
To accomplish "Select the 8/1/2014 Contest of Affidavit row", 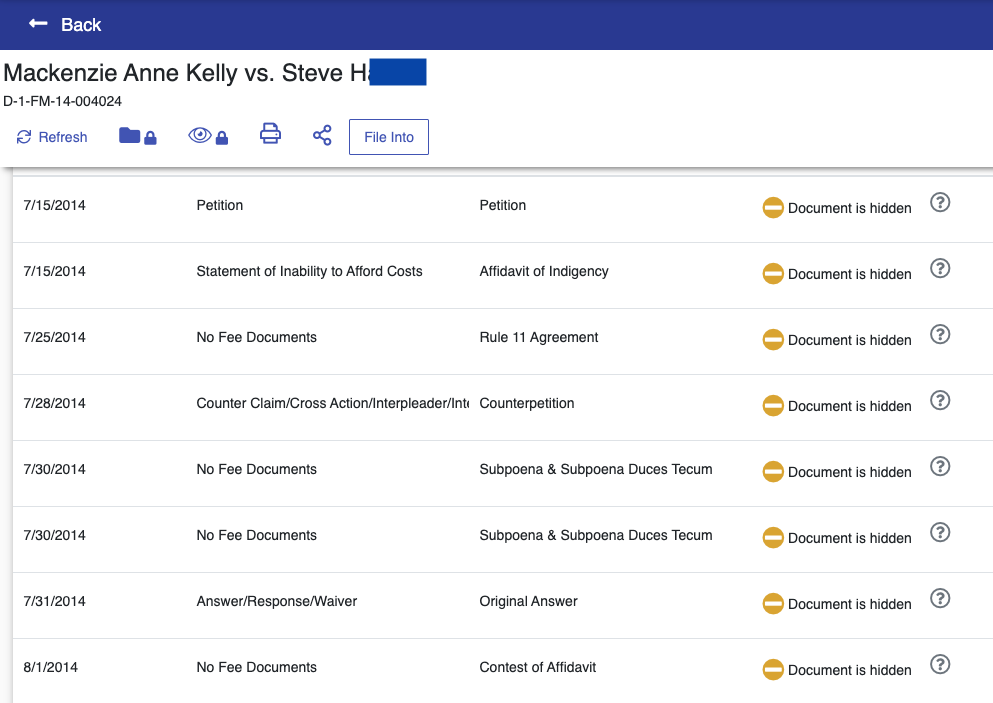I will coord(537,668).
